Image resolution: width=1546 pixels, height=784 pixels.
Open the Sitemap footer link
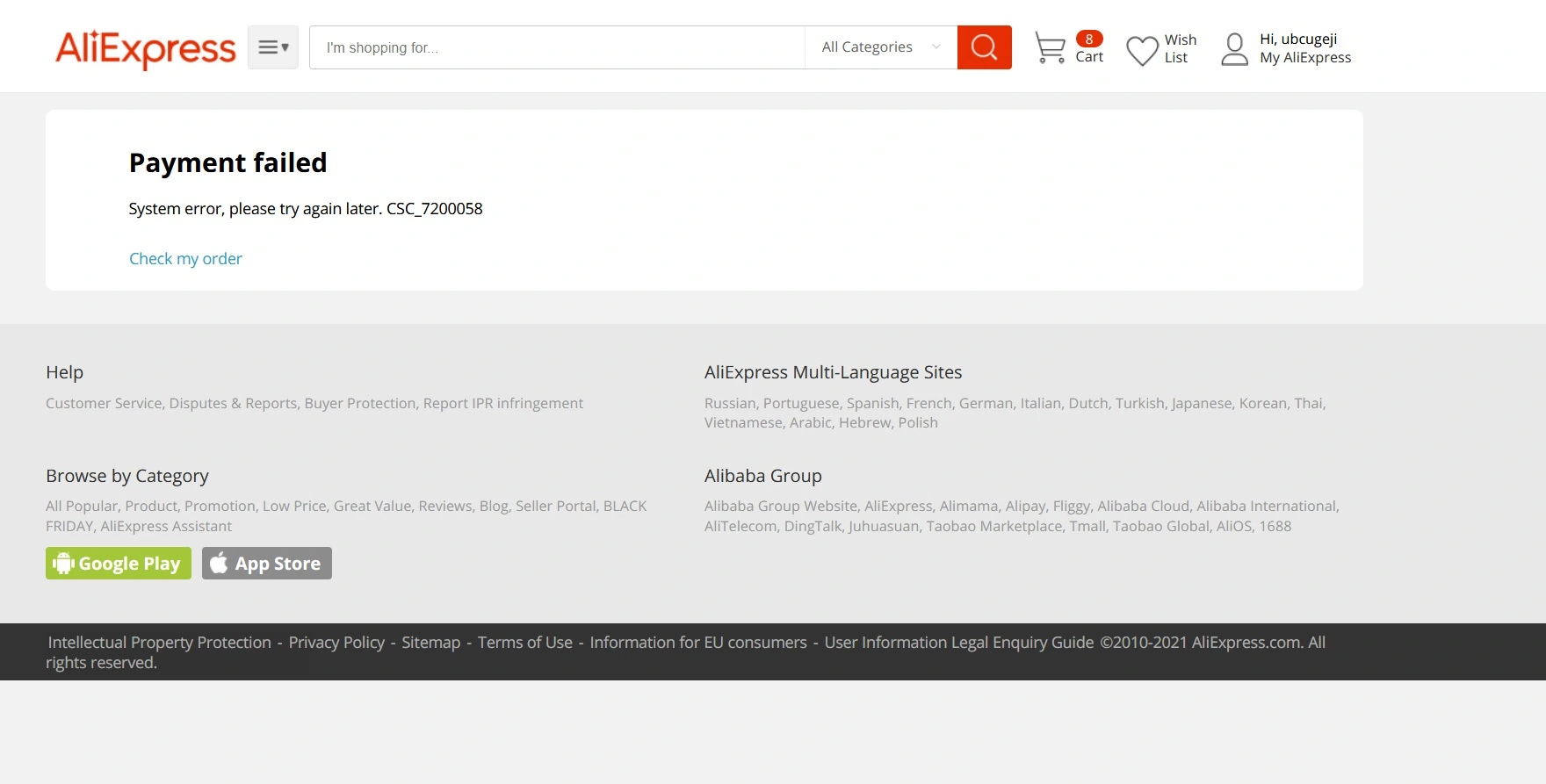[x=431, y=643]
